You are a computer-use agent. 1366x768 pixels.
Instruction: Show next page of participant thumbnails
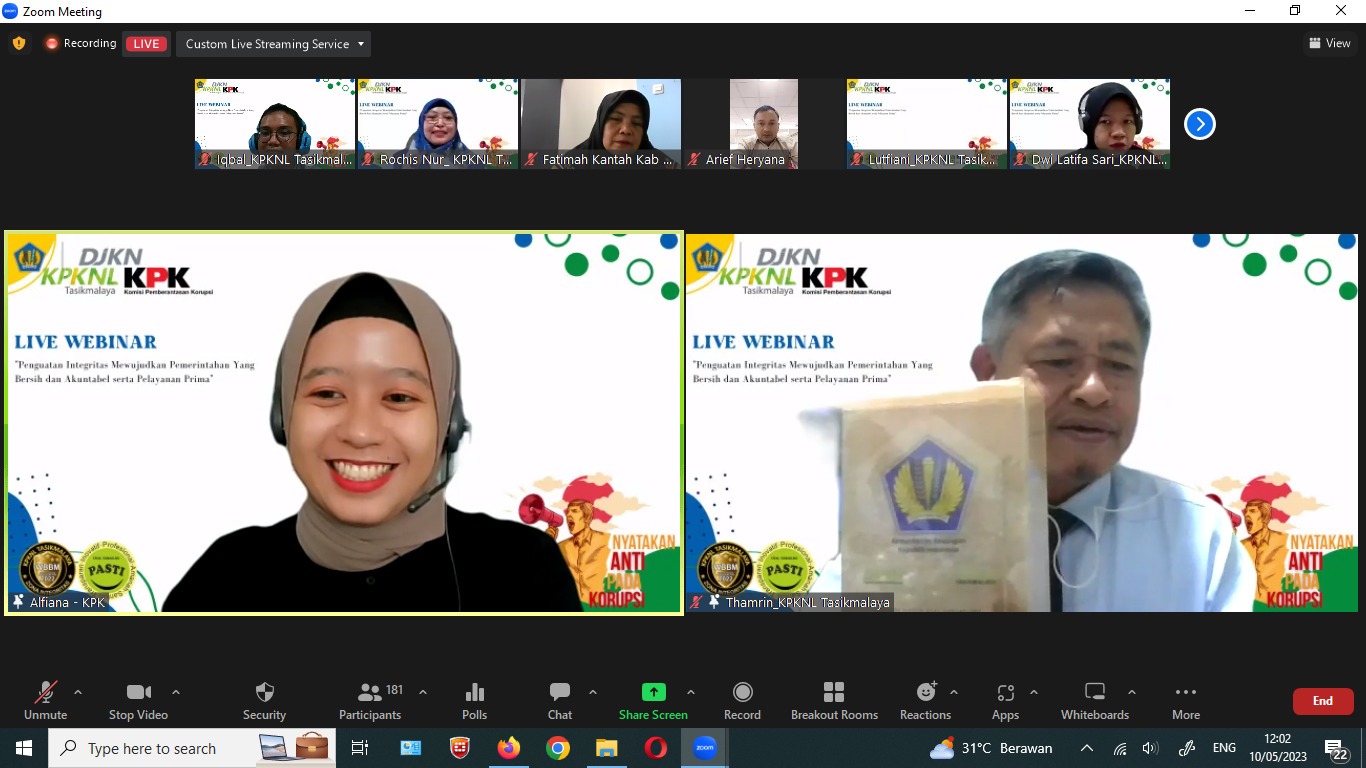[1199, 124]
